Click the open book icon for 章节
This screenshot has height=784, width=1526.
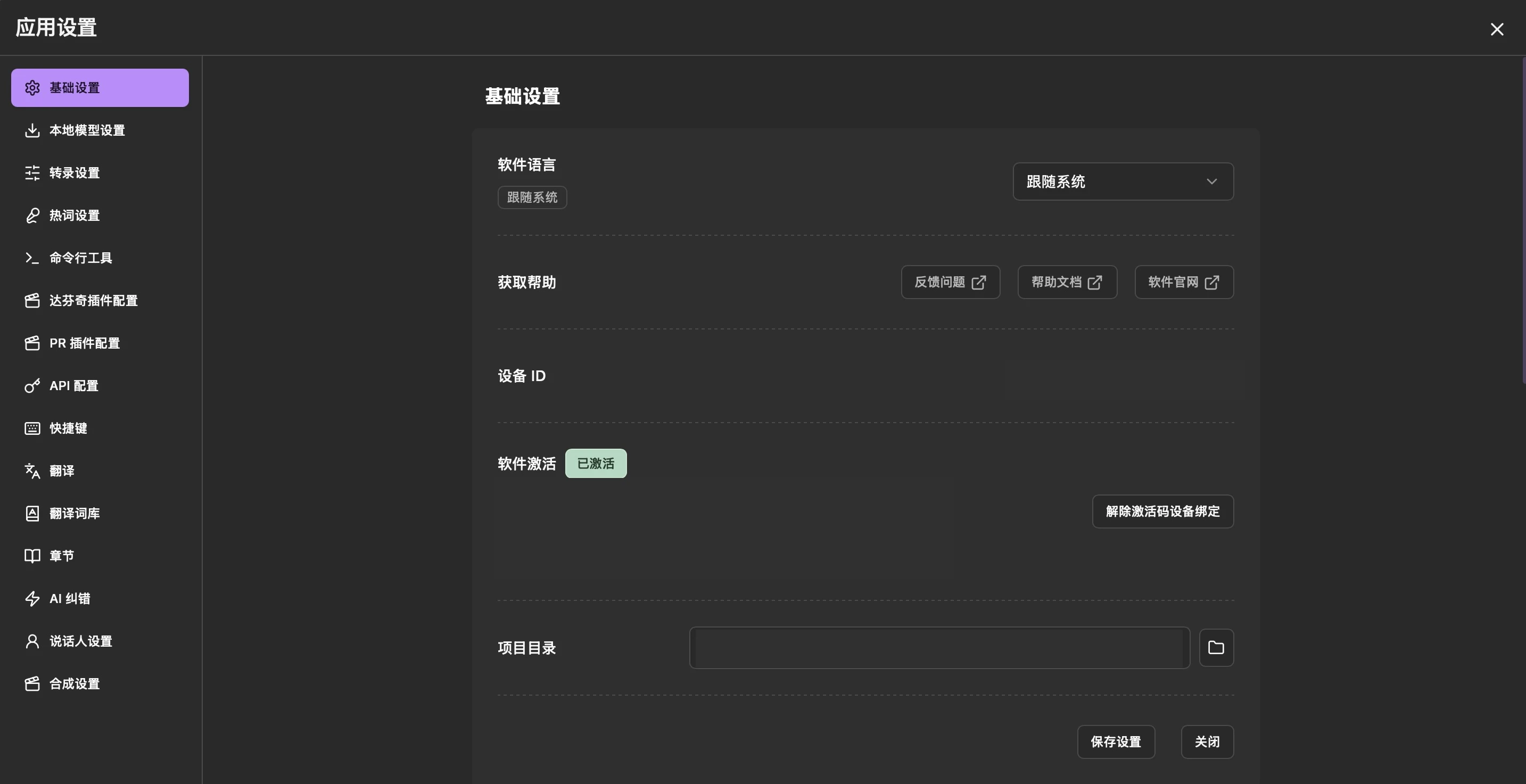point(32,556)
